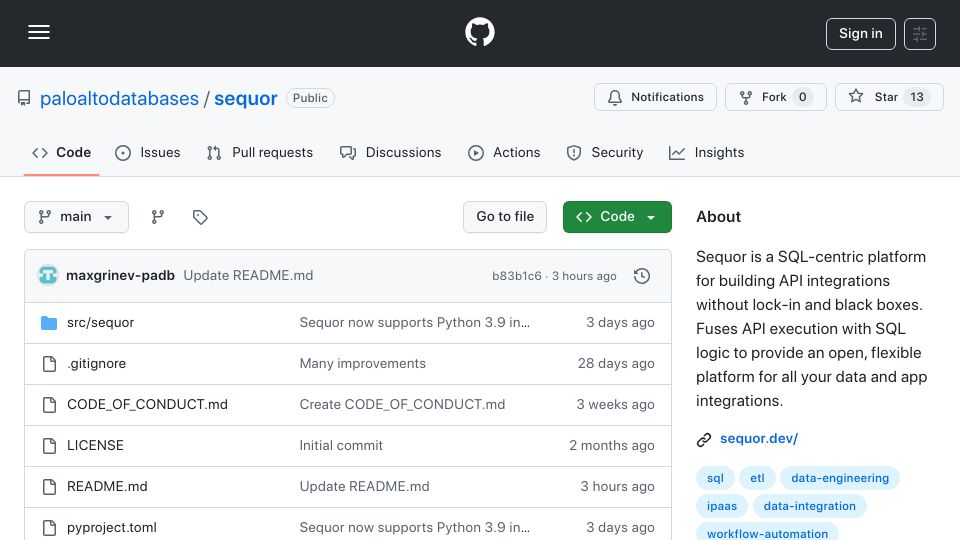Select the data-integration topic tag
Image resolution: width=960 pixels, height=540 pixels.
click(809, 506)
